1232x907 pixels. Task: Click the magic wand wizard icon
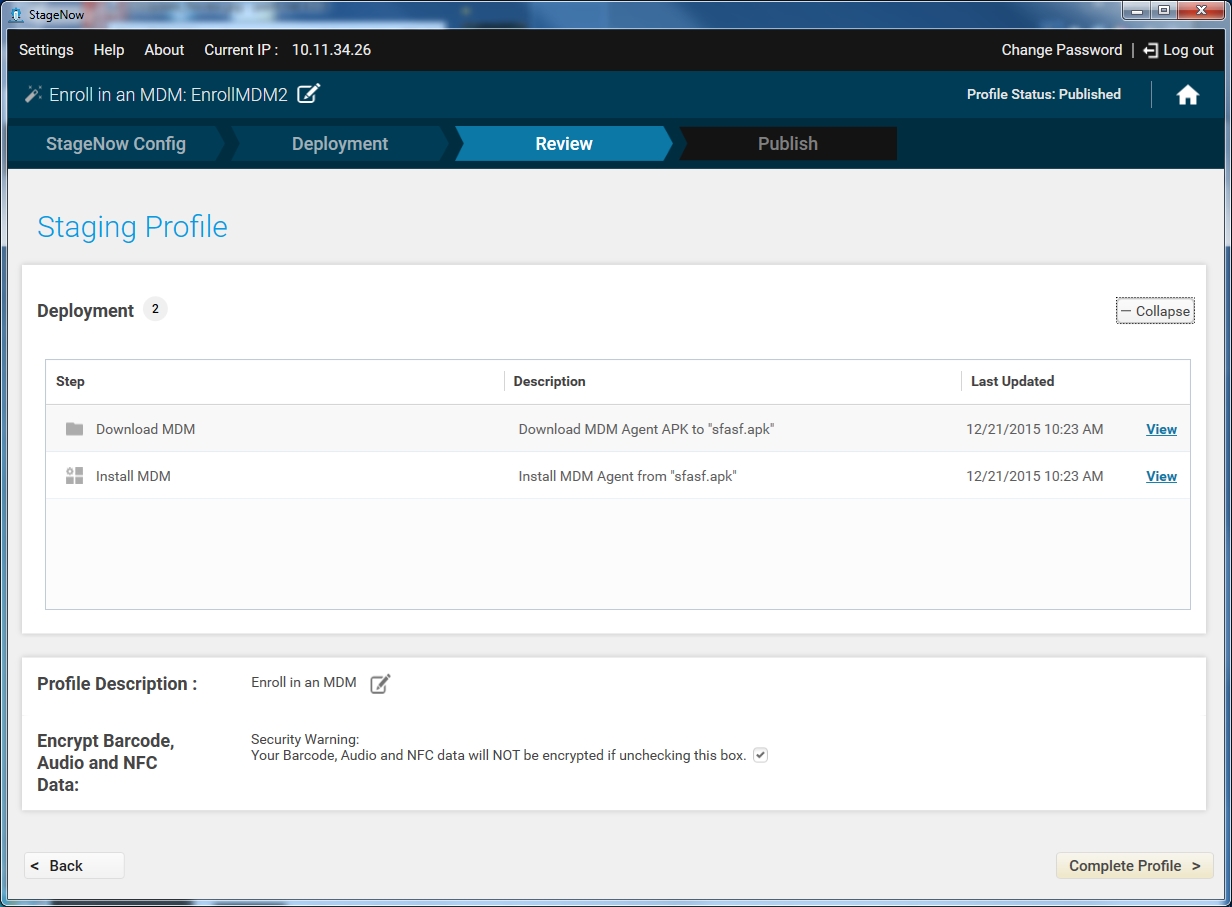[34, 94]
